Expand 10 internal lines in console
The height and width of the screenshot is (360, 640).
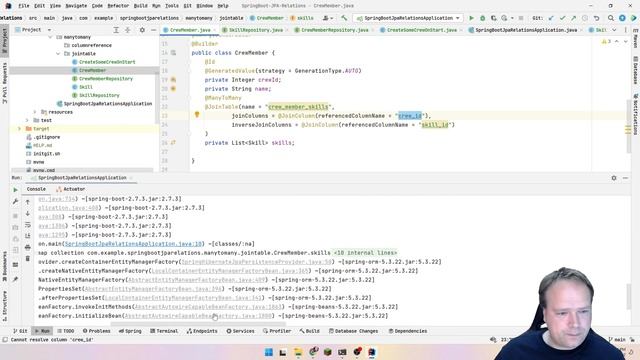coord(365,253)
